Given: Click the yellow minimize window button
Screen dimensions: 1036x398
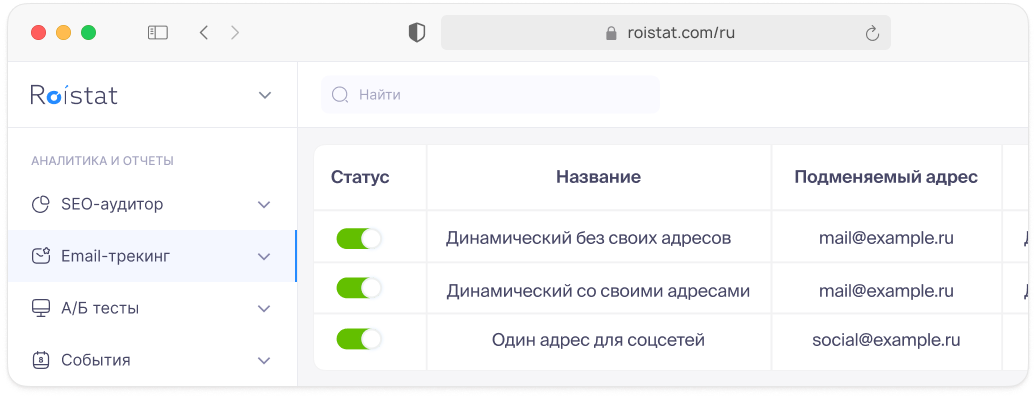Looking at the screenshot, I should click(63, 32).
